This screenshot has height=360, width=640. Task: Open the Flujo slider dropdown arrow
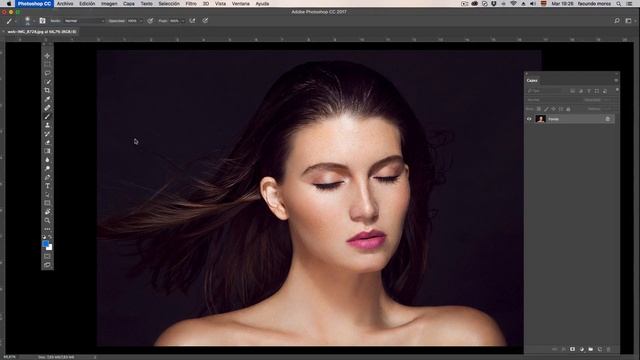pos(183,21)
